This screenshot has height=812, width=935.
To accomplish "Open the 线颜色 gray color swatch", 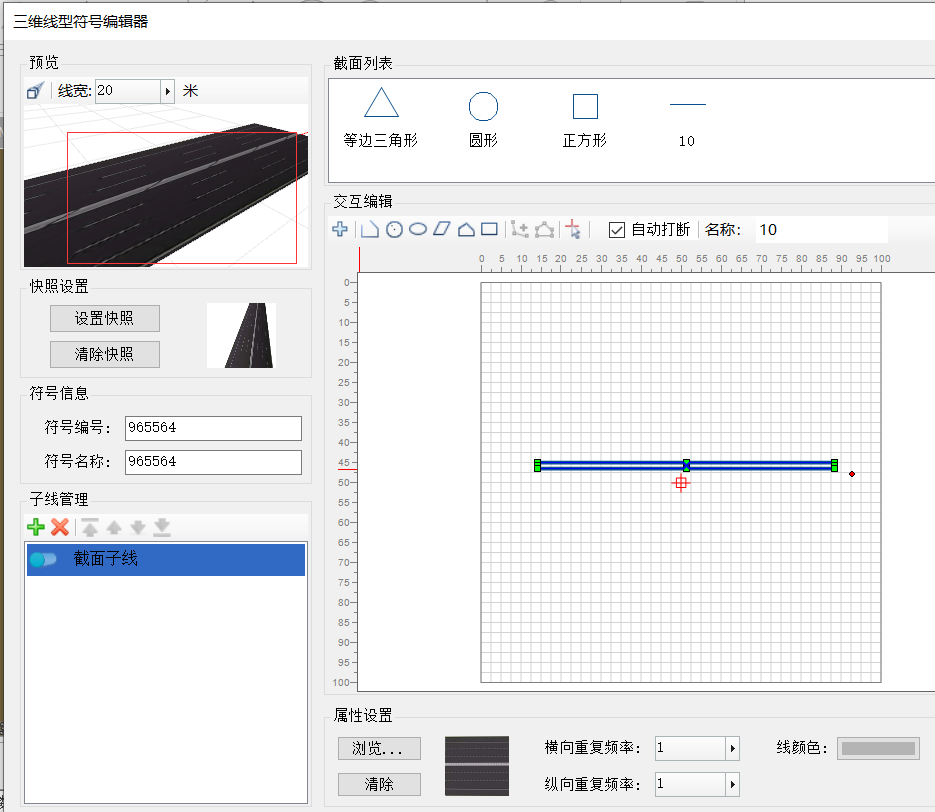I will [x=878, y=749].
